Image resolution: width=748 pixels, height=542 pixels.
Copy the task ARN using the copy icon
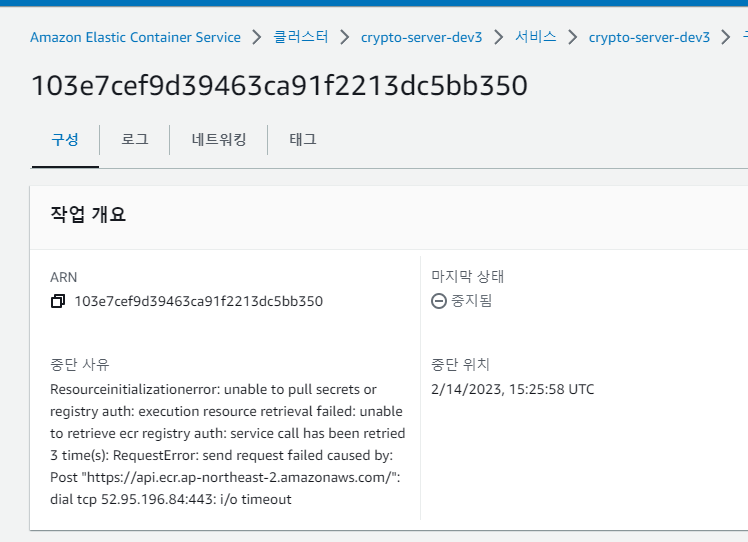coord(58,301)
